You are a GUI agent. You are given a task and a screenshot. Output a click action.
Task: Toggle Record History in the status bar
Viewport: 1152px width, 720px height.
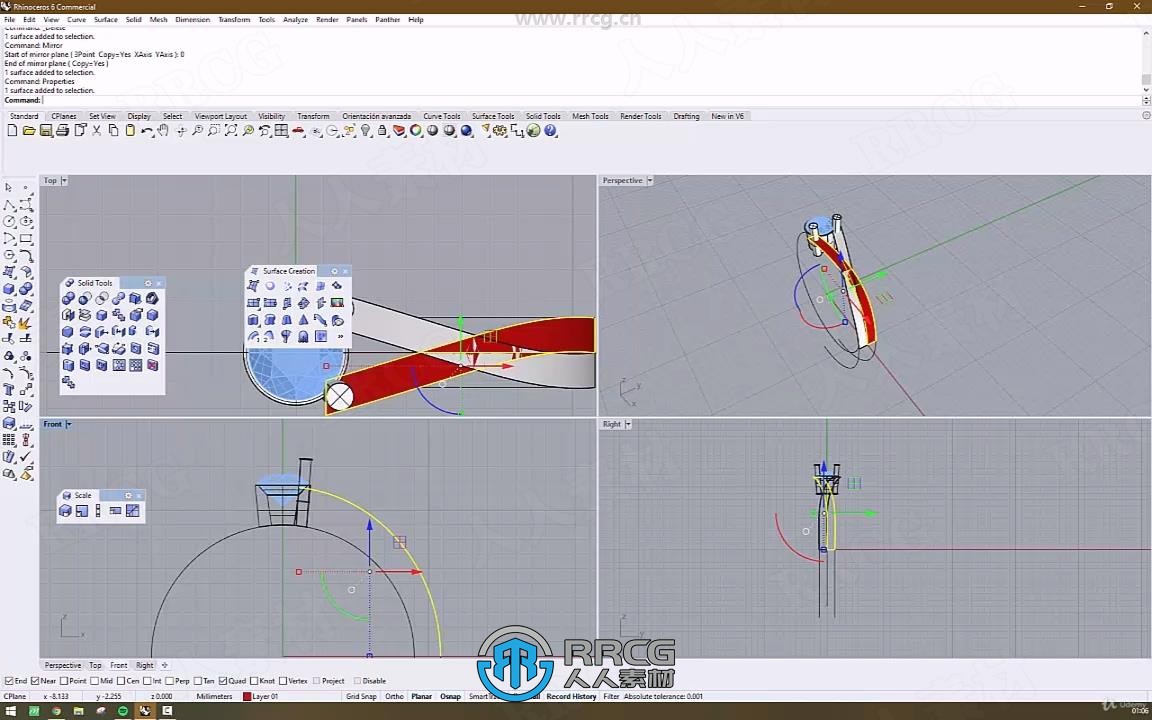571,696
